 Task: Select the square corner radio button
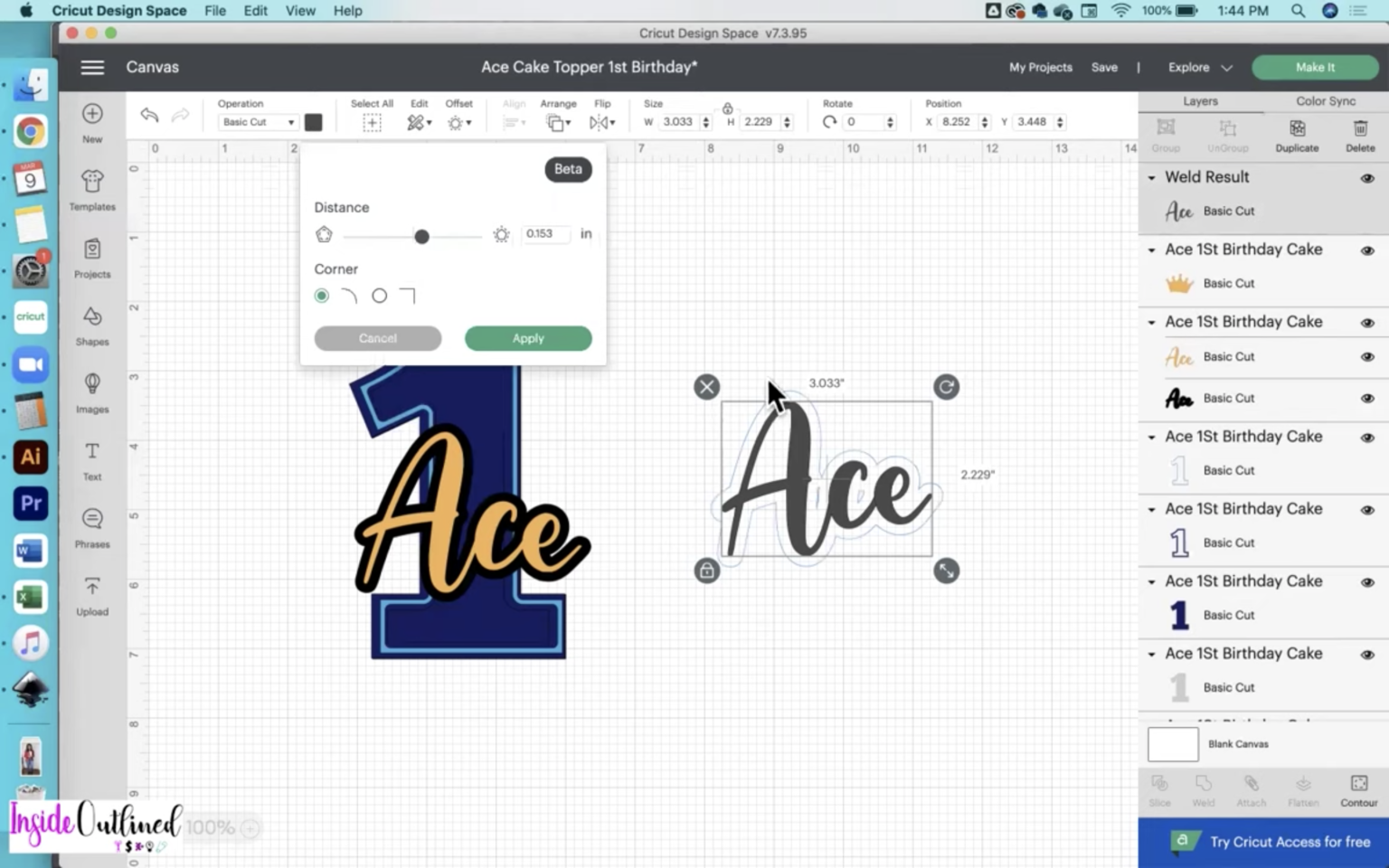click(380, 296)
